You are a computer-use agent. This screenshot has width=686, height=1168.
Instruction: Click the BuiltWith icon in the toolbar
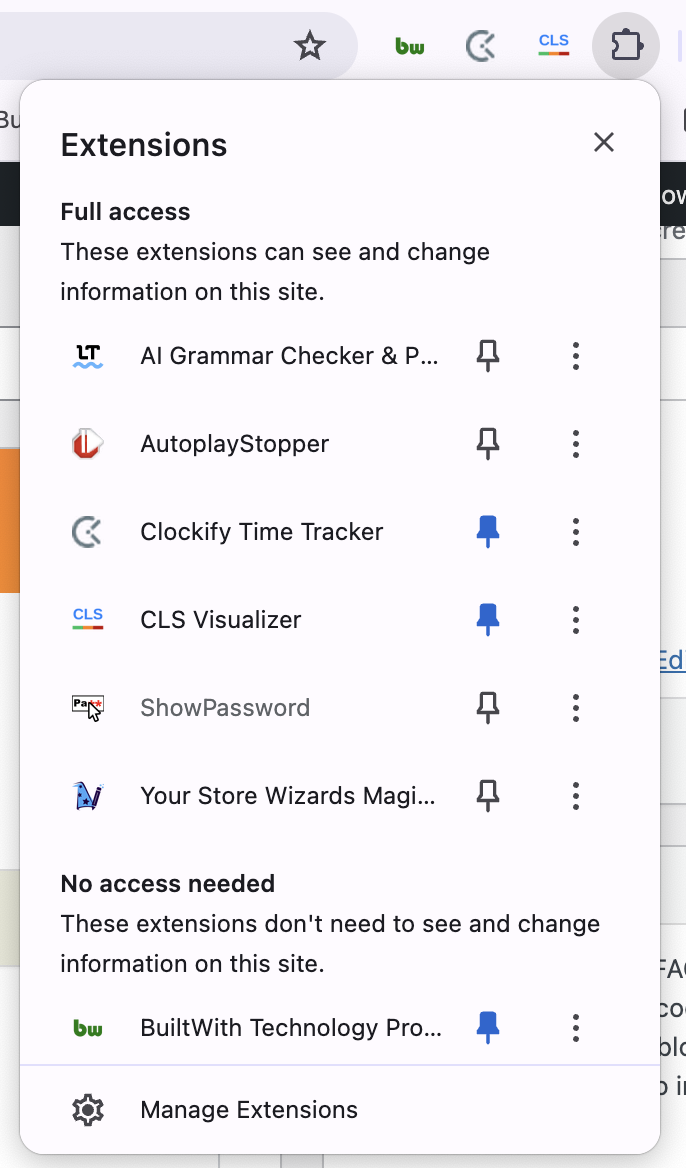409,45
